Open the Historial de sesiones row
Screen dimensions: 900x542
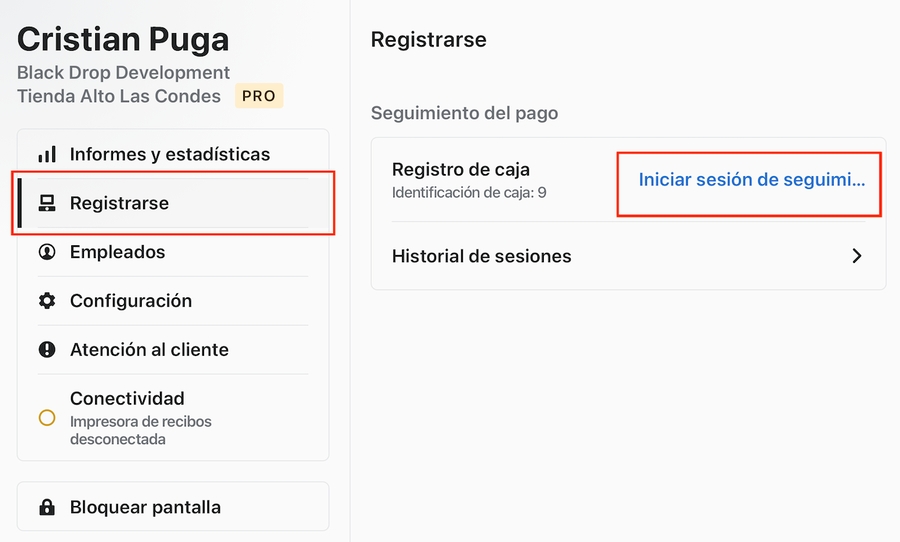[x=482, y=256]
